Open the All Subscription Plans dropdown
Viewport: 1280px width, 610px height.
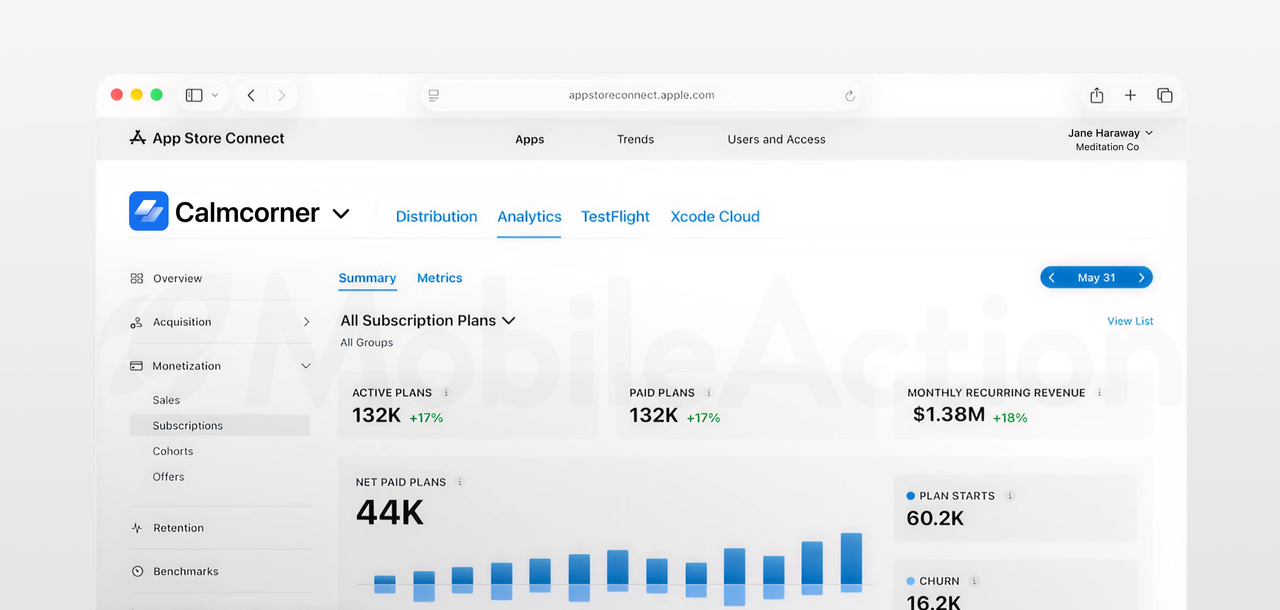coord(428,320)
